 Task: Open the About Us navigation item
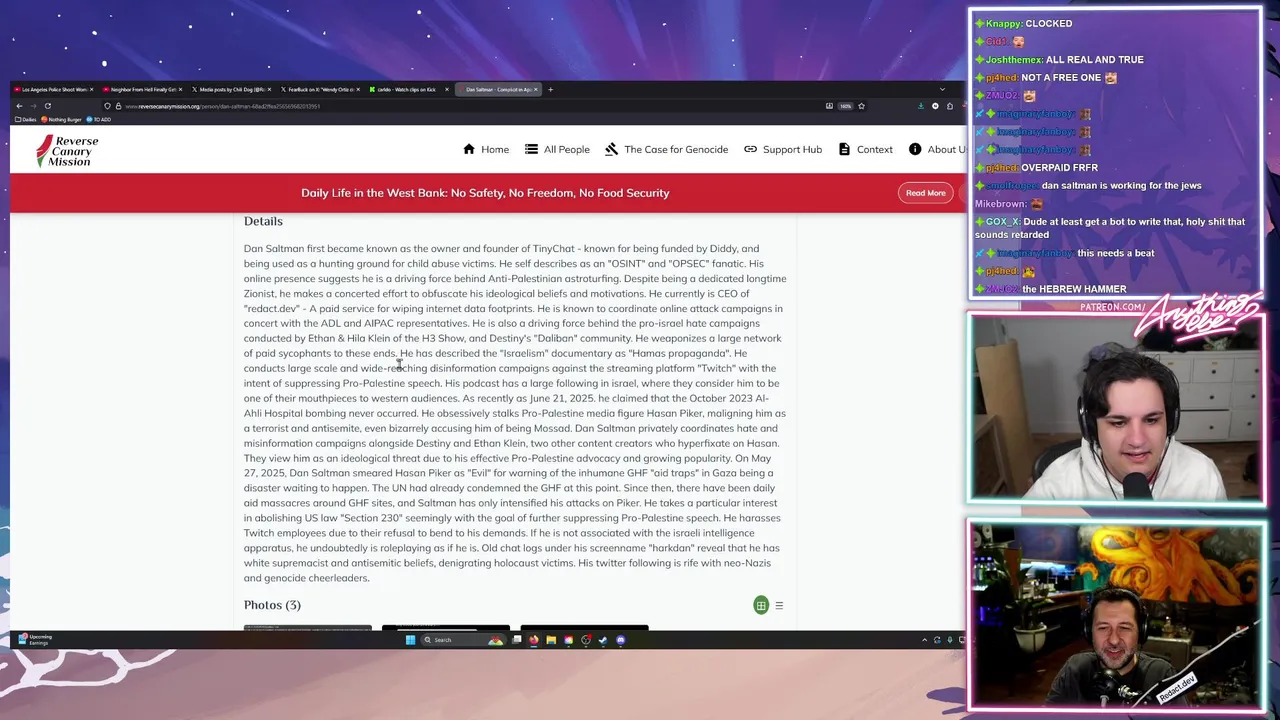(x=938, y=149)
